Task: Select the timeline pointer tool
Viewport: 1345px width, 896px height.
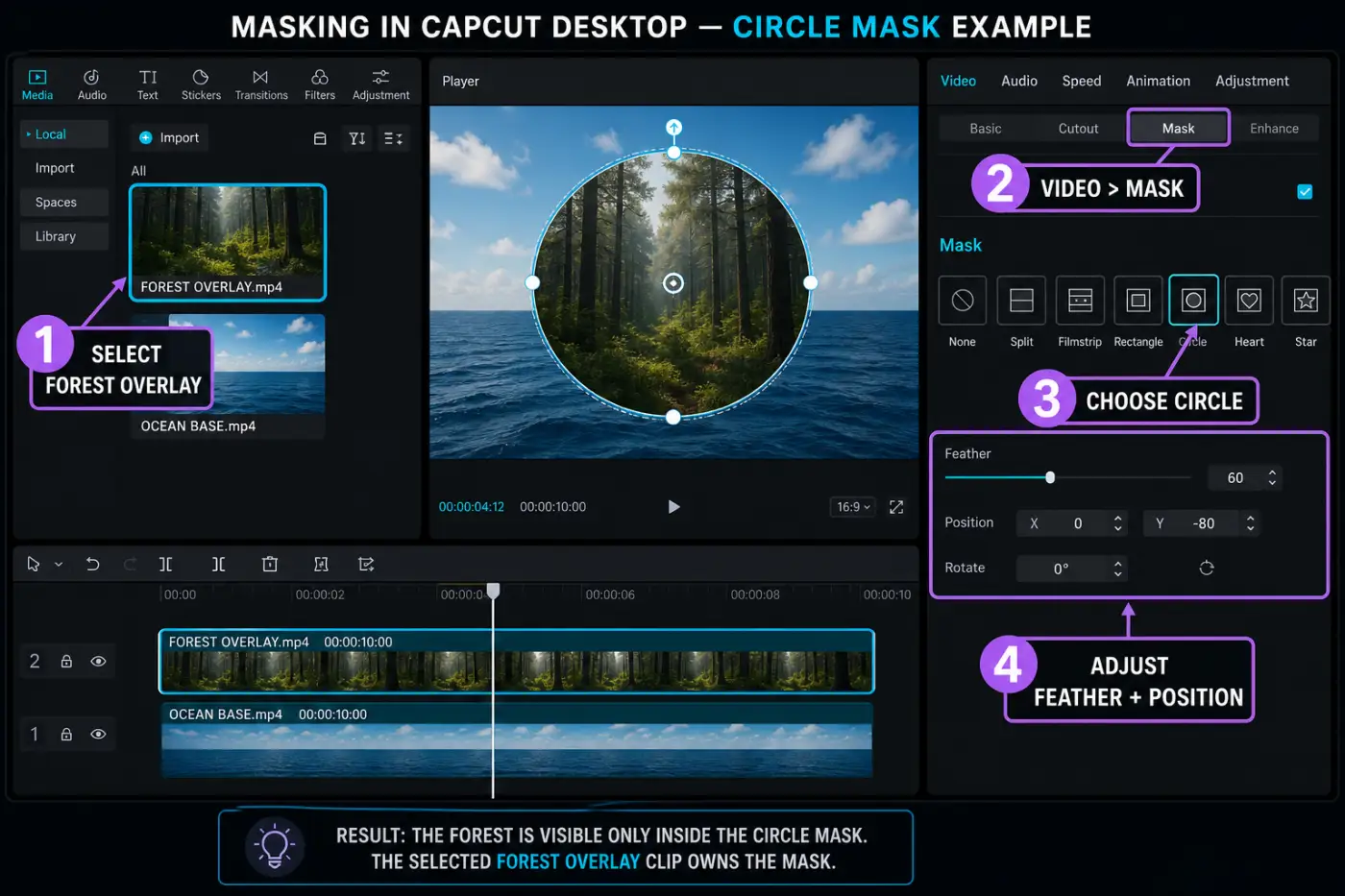Action: (34, 565)
